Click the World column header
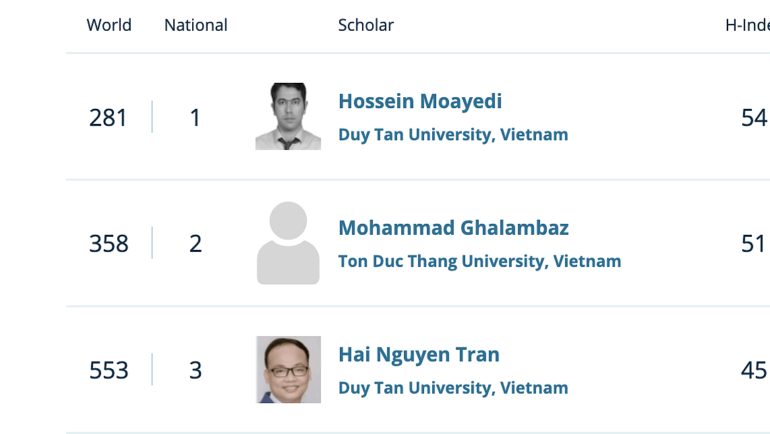 point(109,25)
